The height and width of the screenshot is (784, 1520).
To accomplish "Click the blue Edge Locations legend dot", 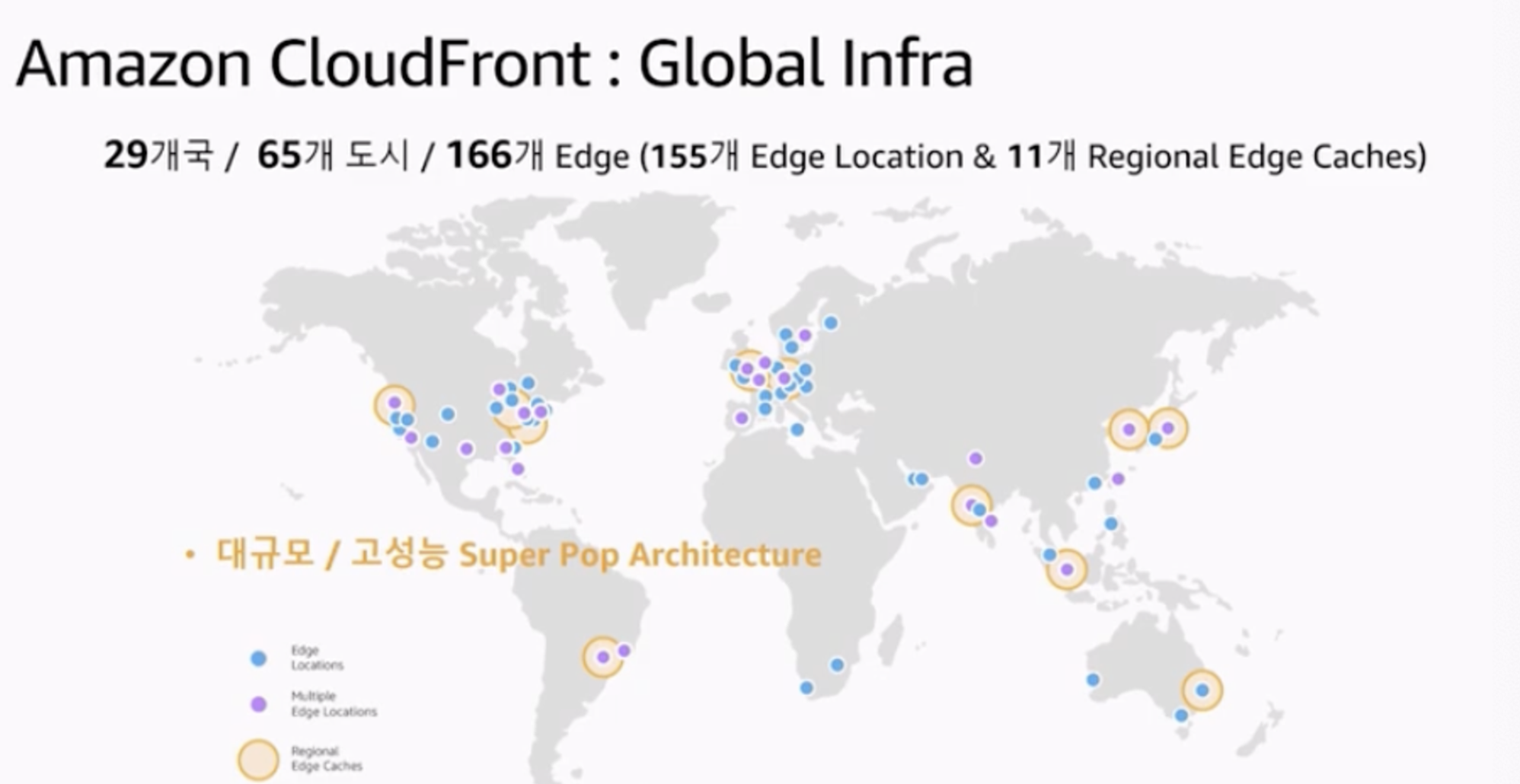I will pos(259,658).
